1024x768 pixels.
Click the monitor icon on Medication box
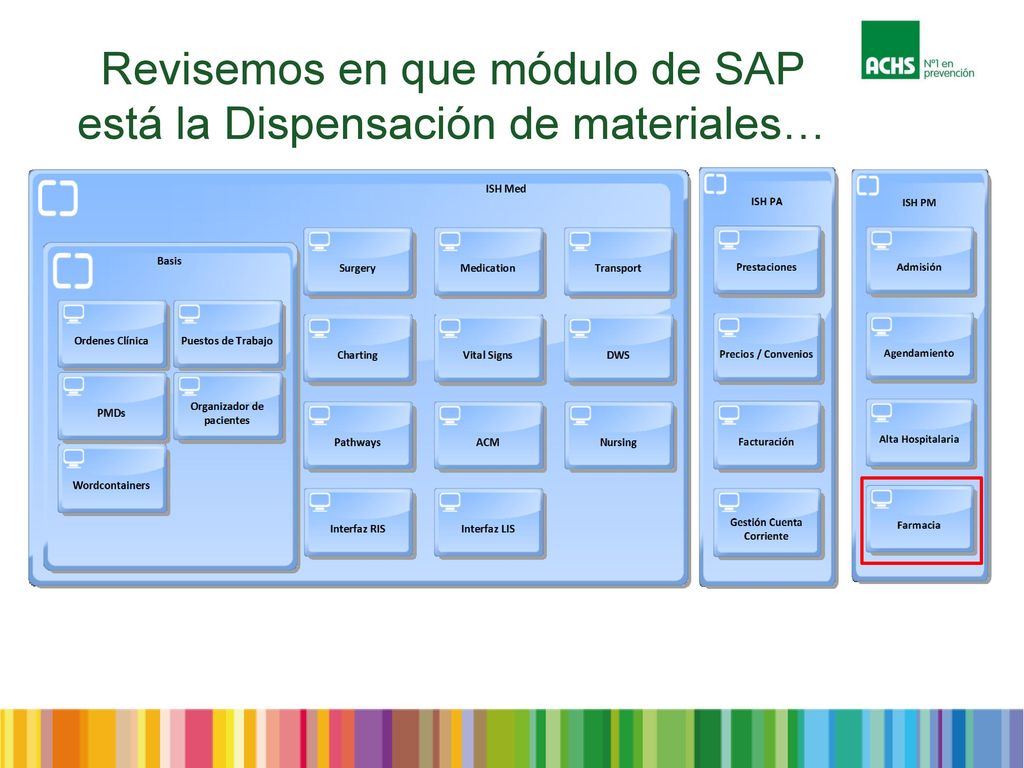click(x=450, y=241)
